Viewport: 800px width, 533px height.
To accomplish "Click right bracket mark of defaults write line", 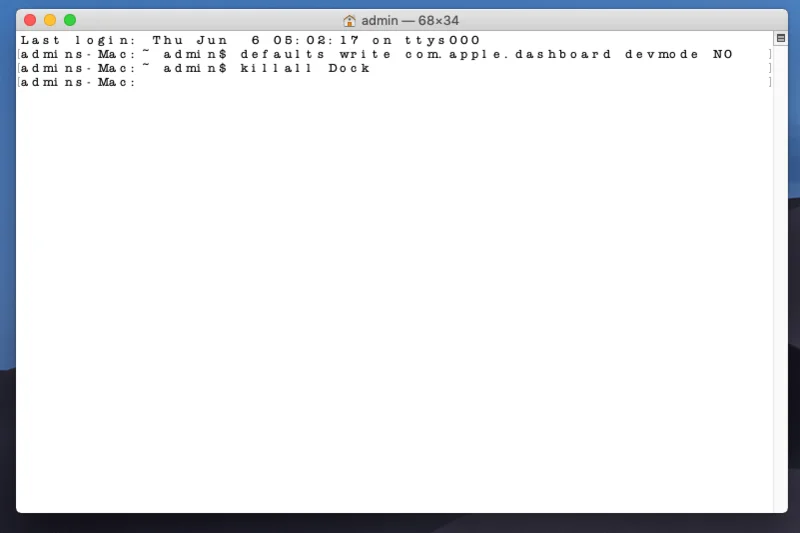I will point(770,54).
